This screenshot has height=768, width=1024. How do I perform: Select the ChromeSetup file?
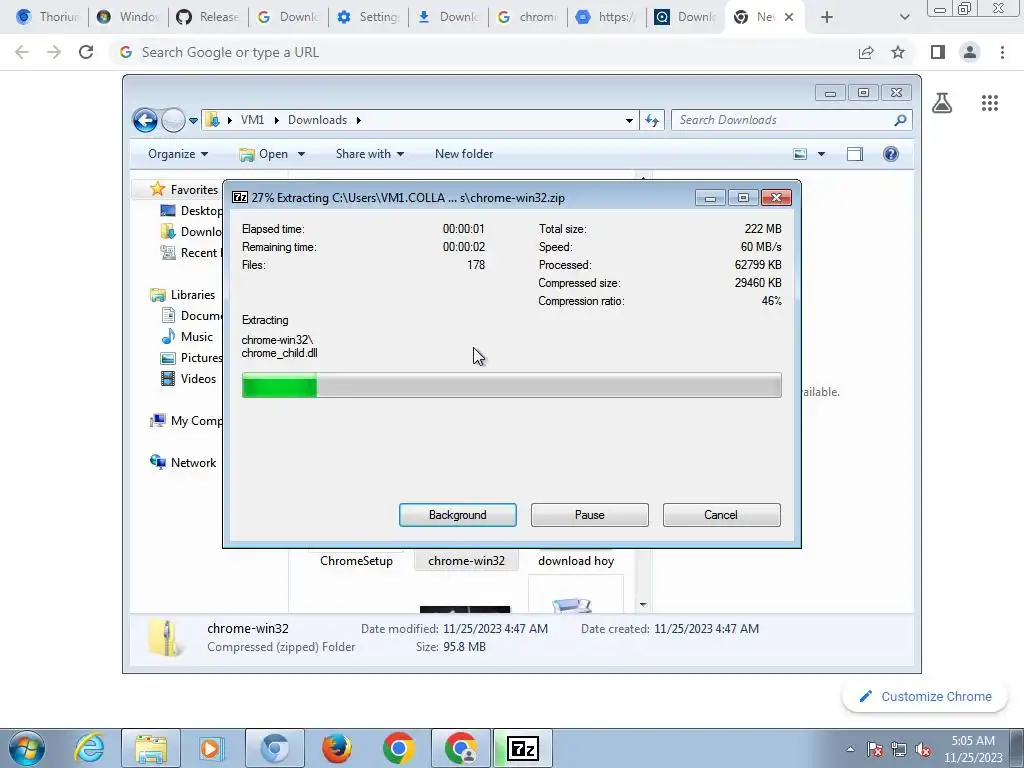tap(356, 560)
